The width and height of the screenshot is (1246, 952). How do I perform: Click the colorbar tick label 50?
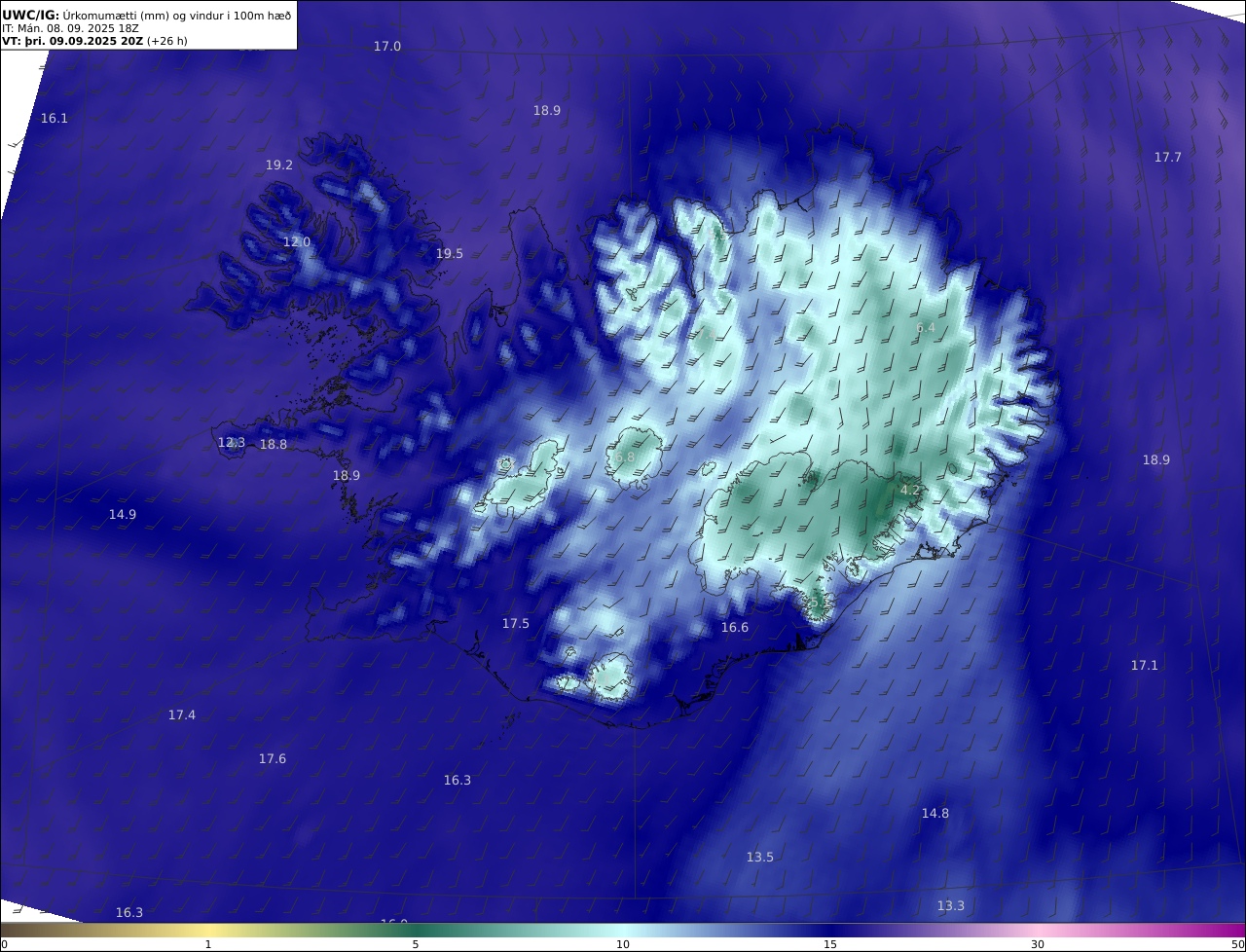tap(1238, 945)
